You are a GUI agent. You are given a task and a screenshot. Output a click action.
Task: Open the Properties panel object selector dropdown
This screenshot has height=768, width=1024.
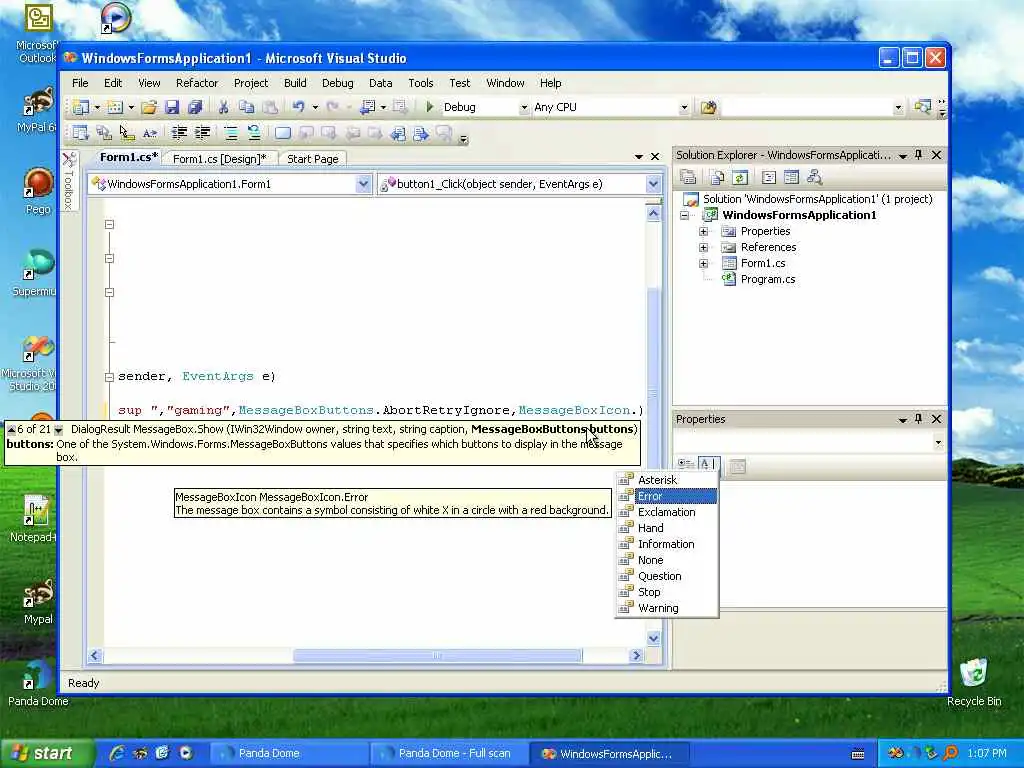pos(938,443)
